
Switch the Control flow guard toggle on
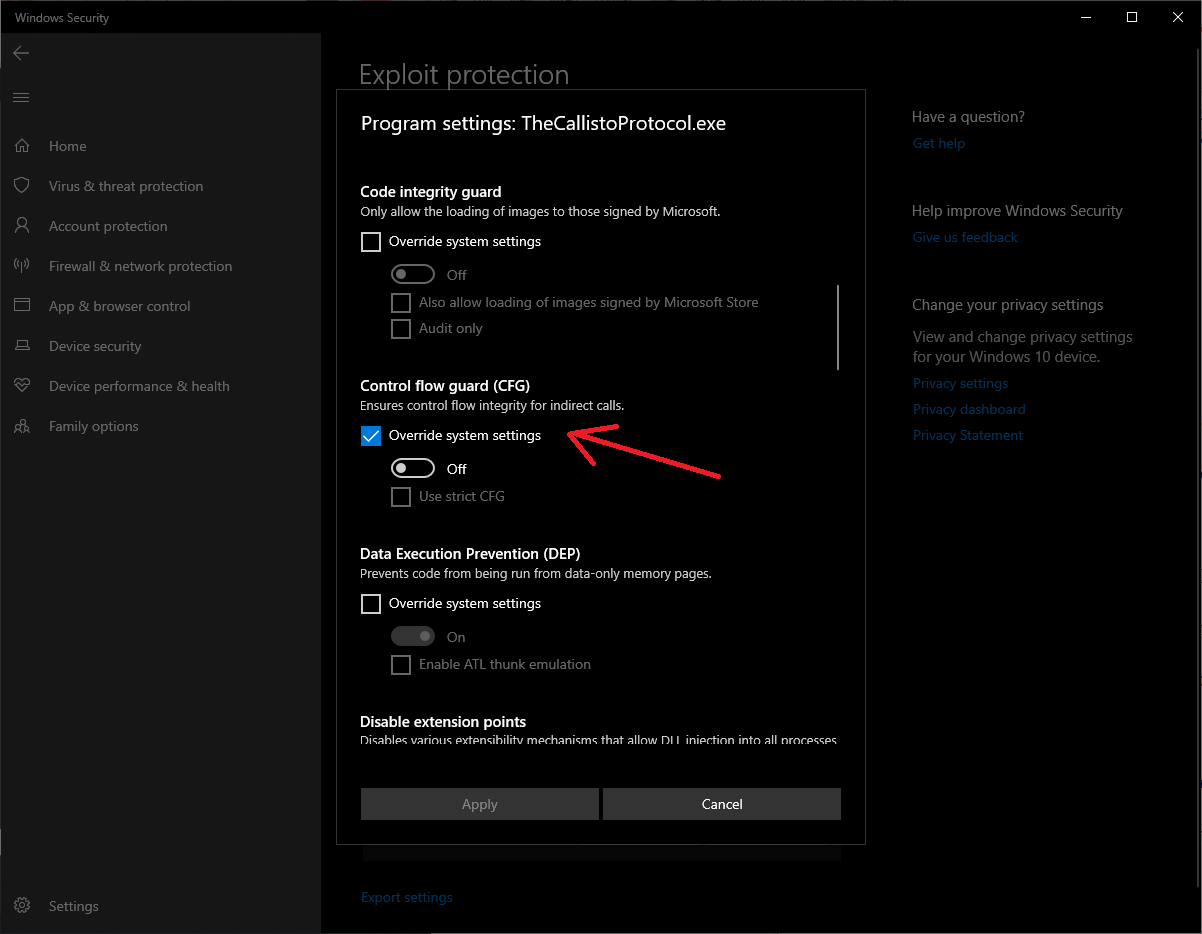(413, 469)
